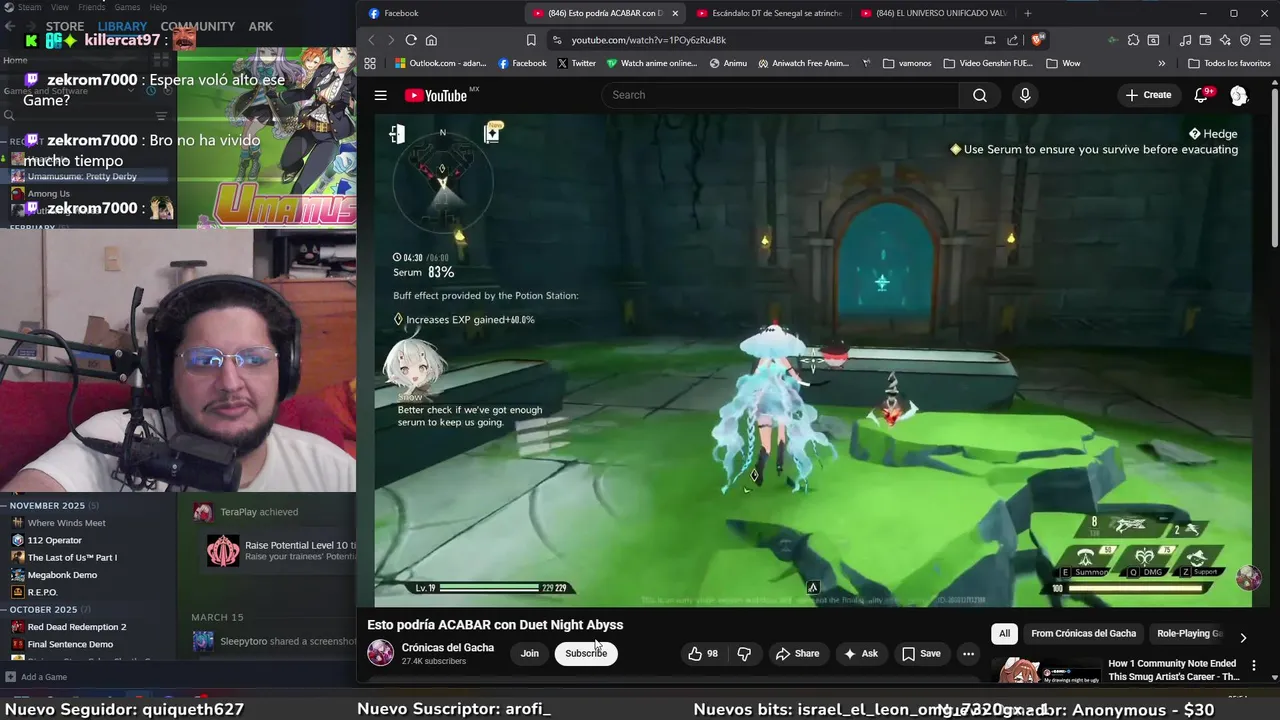The image size is (1280, 720).
Task: Open the Steam STORE tab
Action: pyautogui.click(x=65, y=26)
